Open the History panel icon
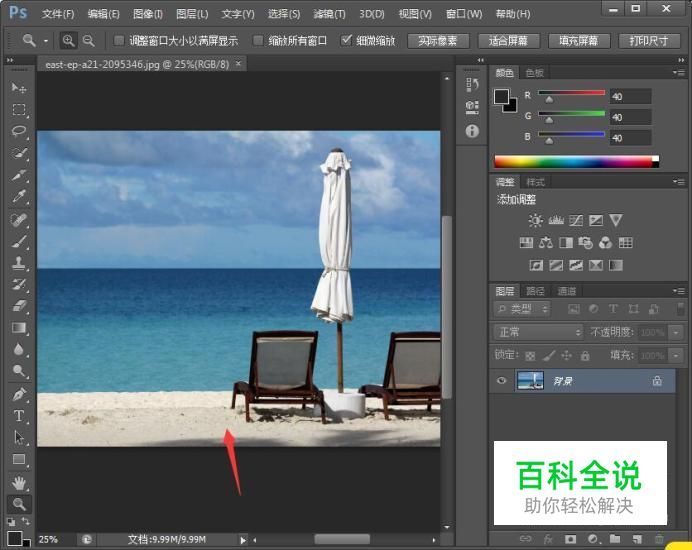The height and width of the screenshot is (550, 692). [x=472, y=84]
